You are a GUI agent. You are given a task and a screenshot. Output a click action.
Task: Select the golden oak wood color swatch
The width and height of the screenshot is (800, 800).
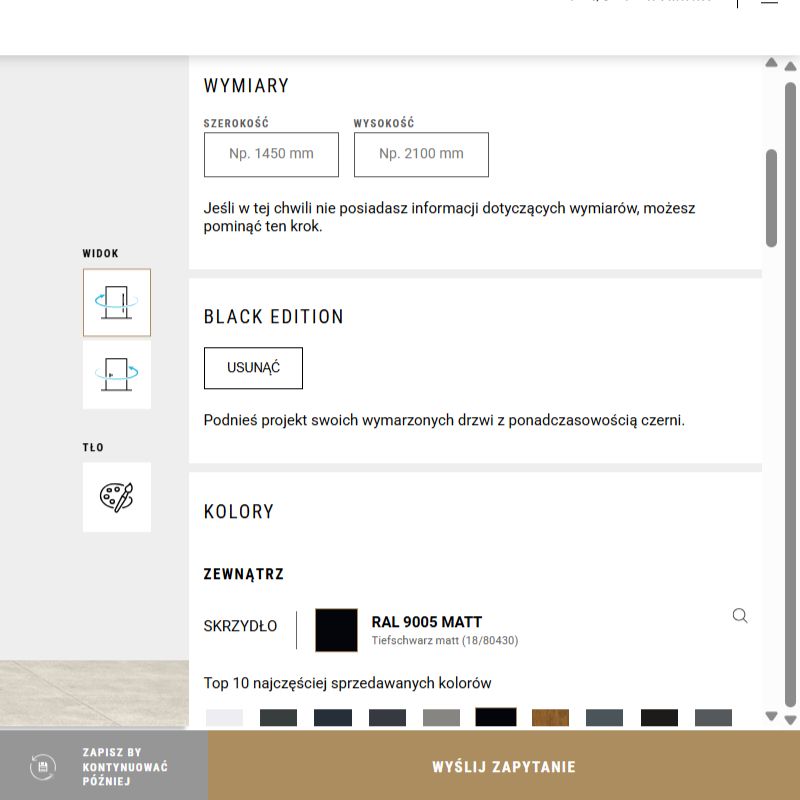coord(551,718)
